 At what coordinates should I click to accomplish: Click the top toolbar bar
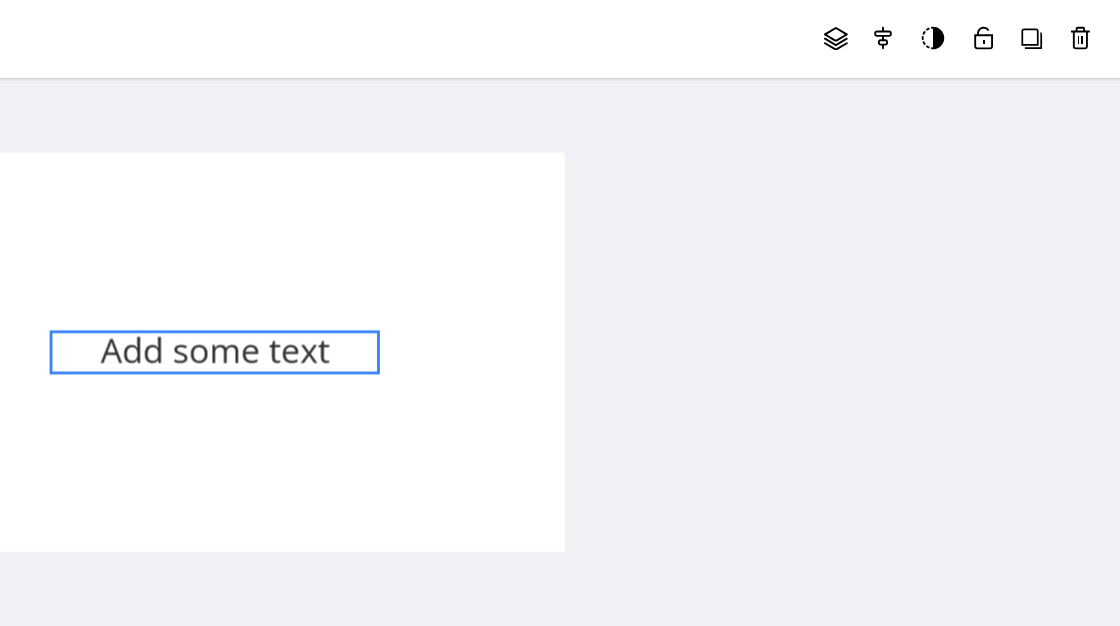tap(400, 39)
